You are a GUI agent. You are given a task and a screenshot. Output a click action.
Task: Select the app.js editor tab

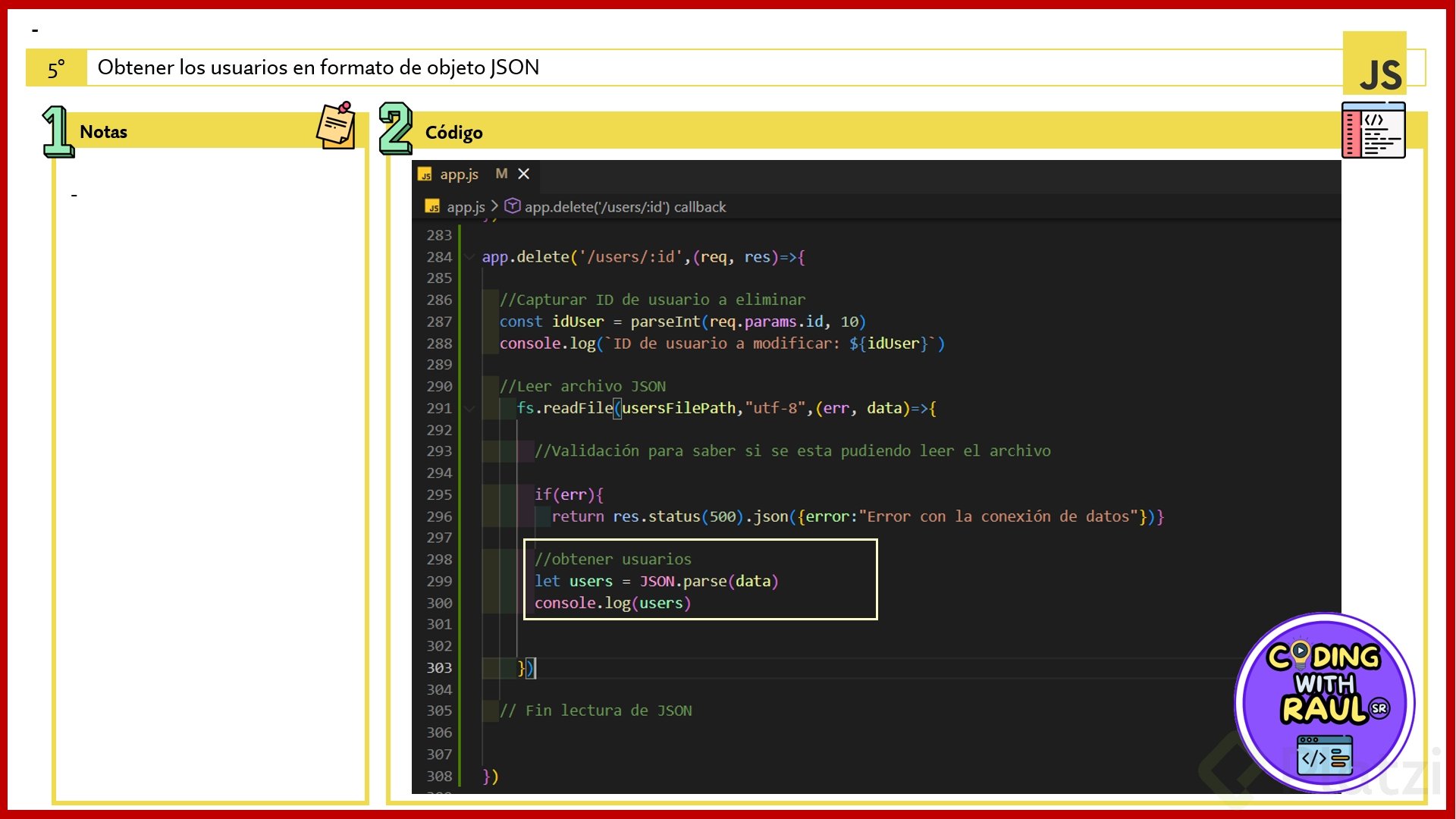tap(459, 174)
